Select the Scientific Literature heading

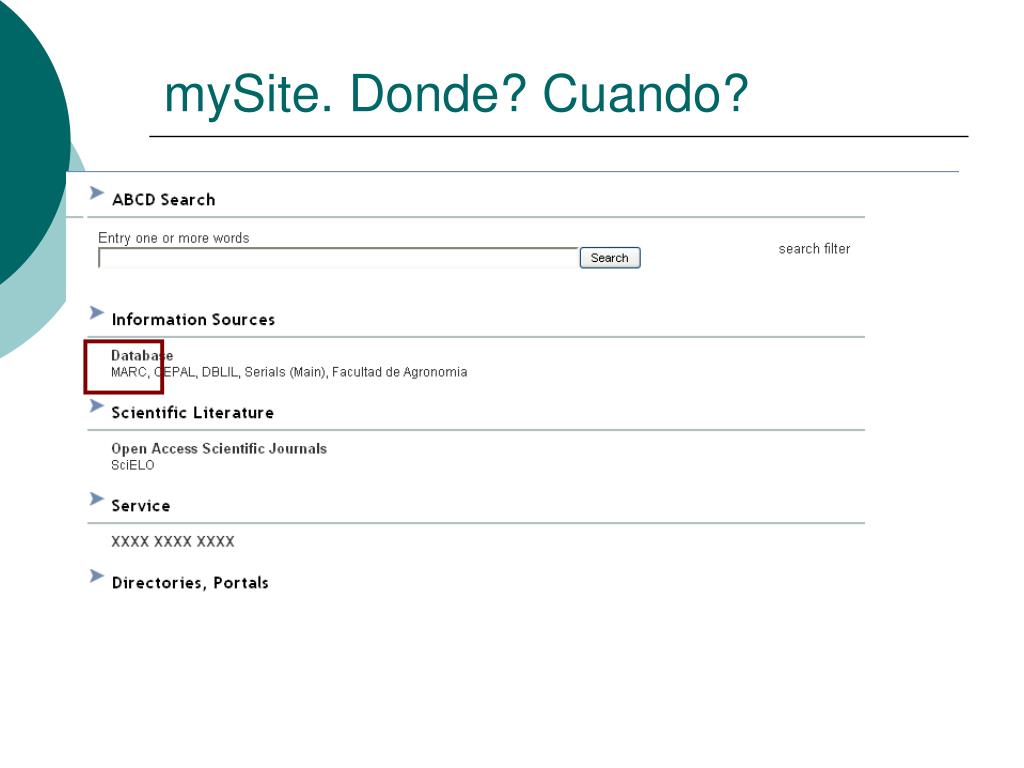click(192, 413)
